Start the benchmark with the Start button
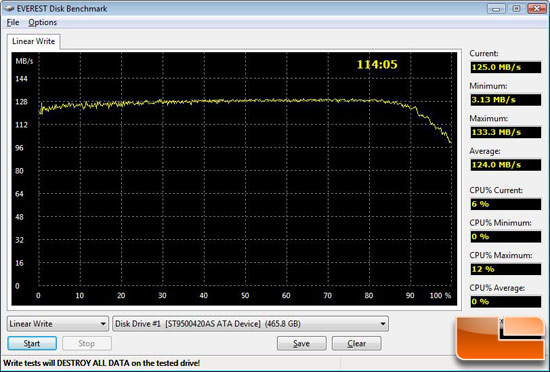This screenshot has height=372, width=550. coord(32,343)
